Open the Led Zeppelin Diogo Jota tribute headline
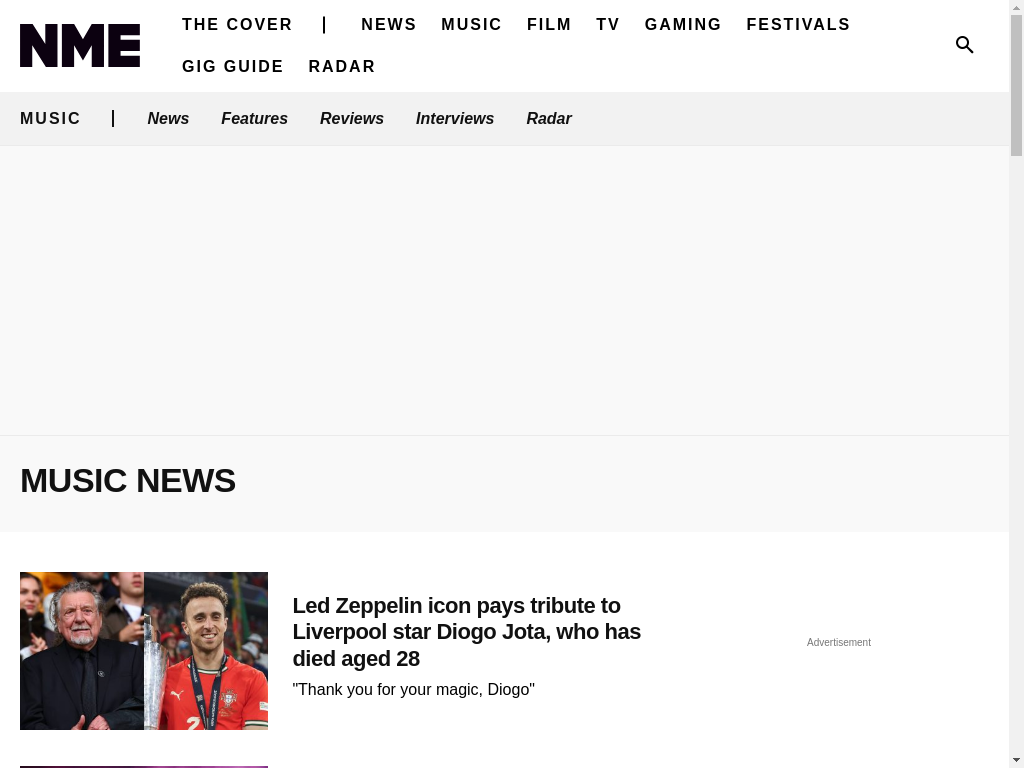Viewport: 1024px width, 768px height. pyautogui.click(x=466, y=632)
